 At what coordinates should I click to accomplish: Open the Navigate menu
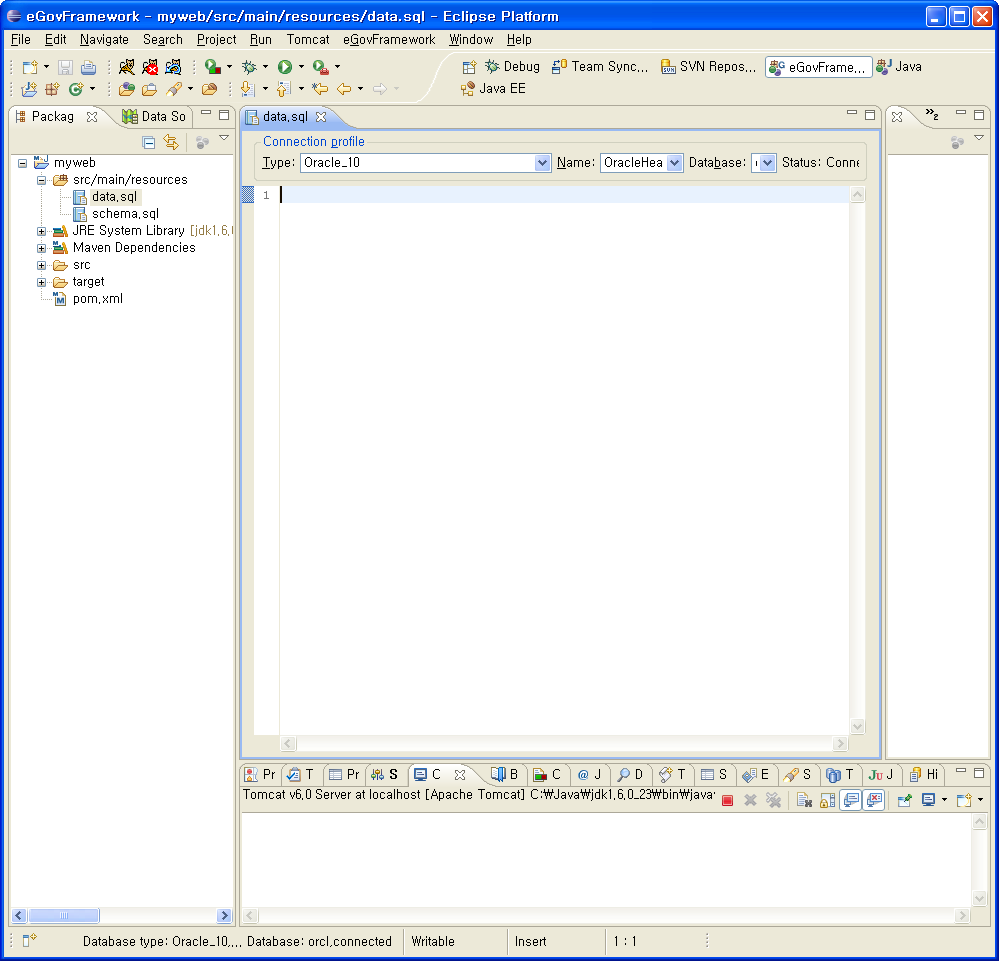[104, 40]
